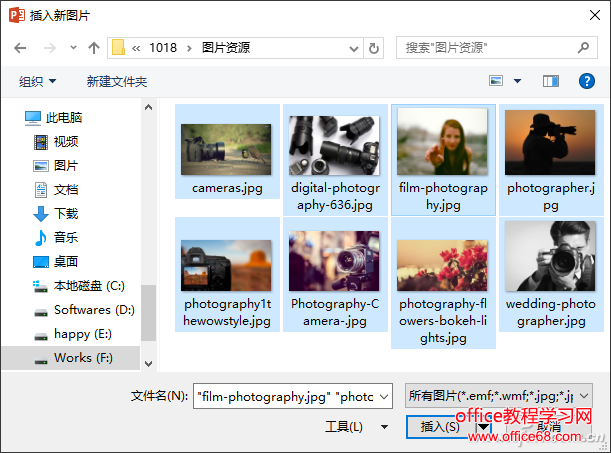Viewport: 611px width, 453px height.
Task: Expand the file name dropdown
Action: tap(384, 397)
